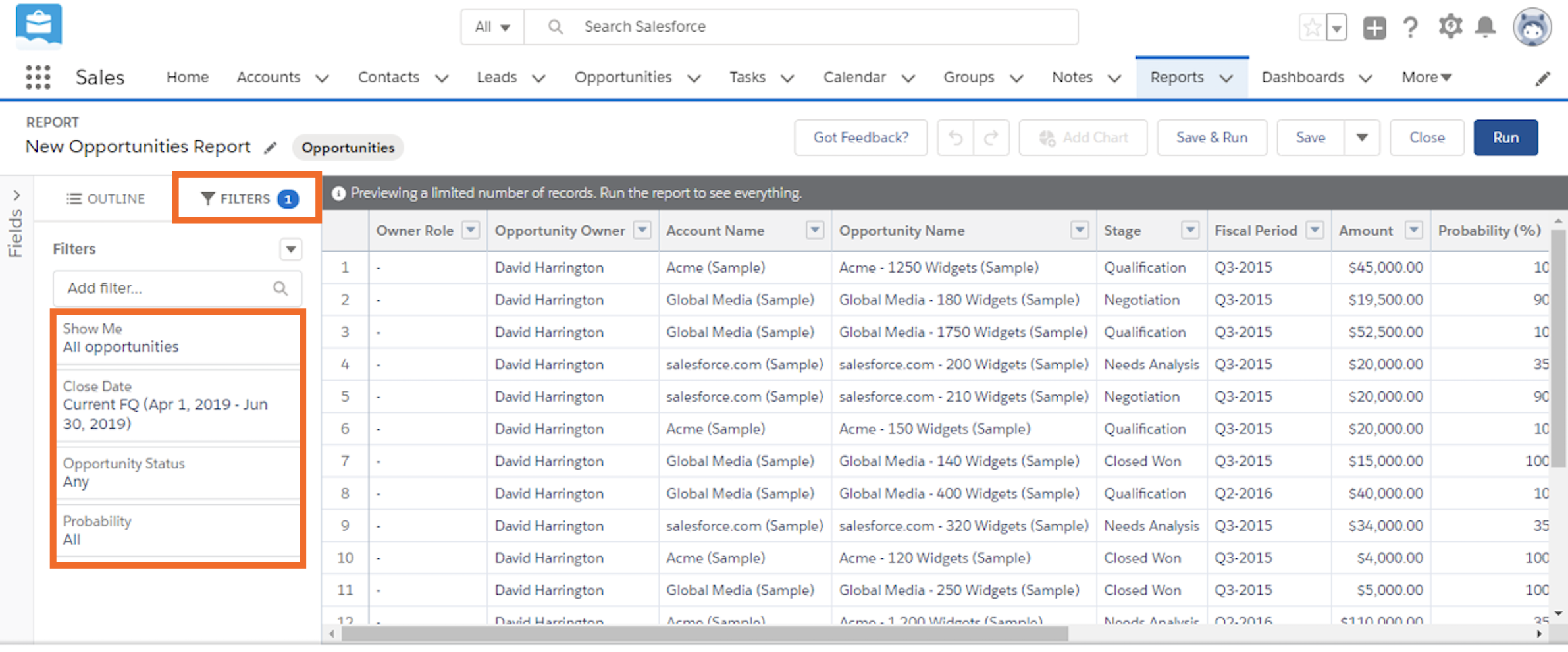Viewport: 1568px width, 652px height.
Task: Click the search magnifier in Add filter
Action: [280, 288]
